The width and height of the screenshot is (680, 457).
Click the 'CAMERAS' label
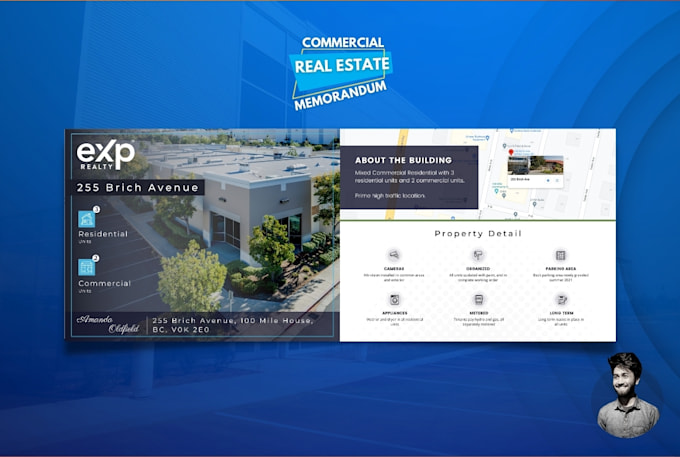tap(394, 269)
